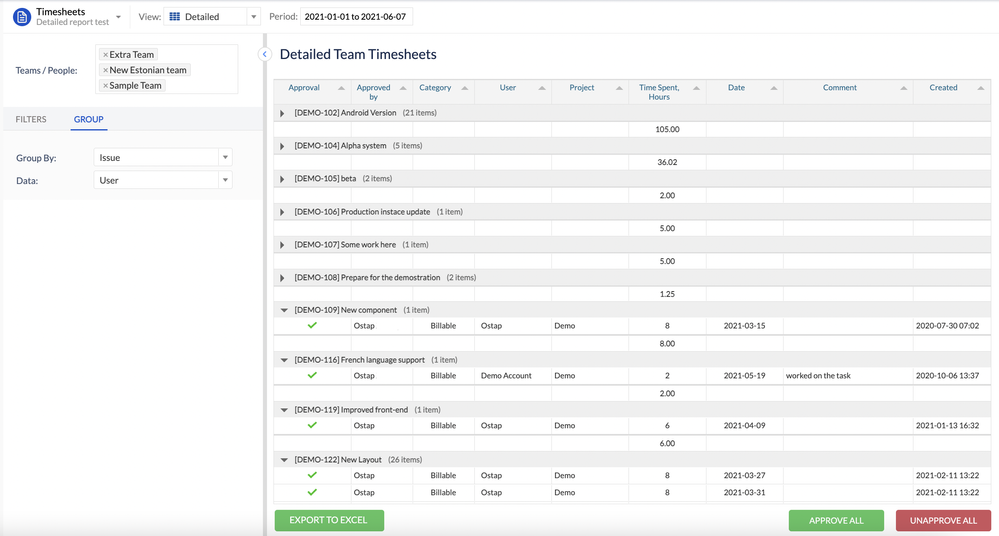Viewport: 999px width, 536px height.
Task: Click the EXPORT TO EXCEL button
Action: (329, 520)
